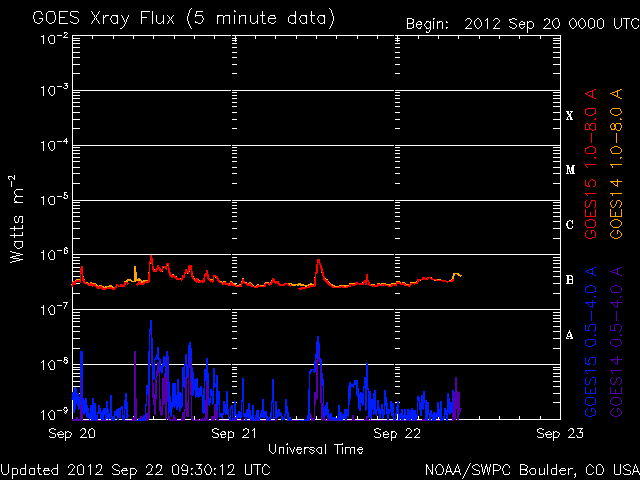The width and height of the screenshot is (640, 480).
Task: Select the C flare class label
Action: click(570, 225)
